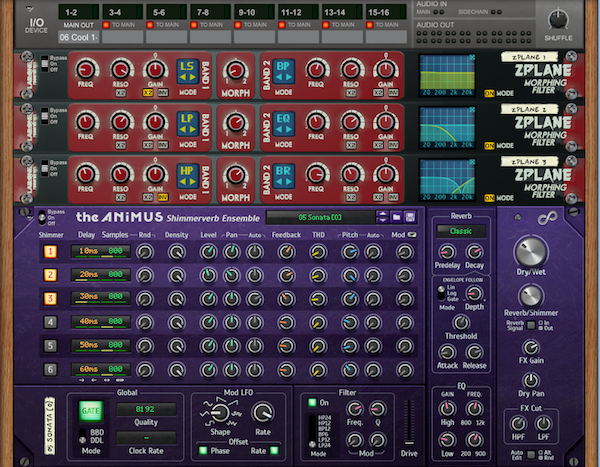
Task: Change ZPLANE 1 Band 1 mode LS selector
Action: pyautogui.click(x=188, y=71)
